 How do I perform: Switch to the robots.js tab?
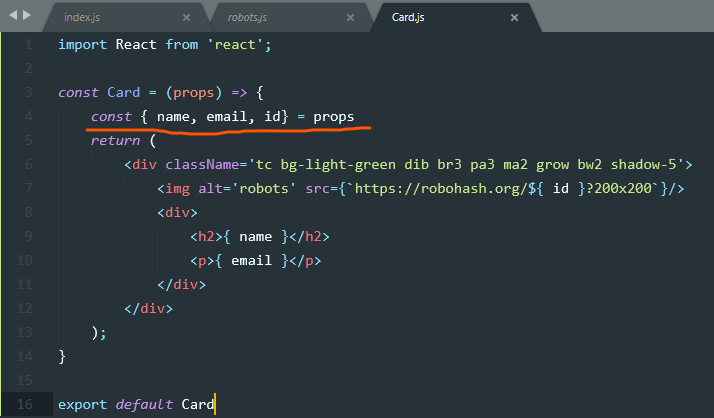pos(247,17)
